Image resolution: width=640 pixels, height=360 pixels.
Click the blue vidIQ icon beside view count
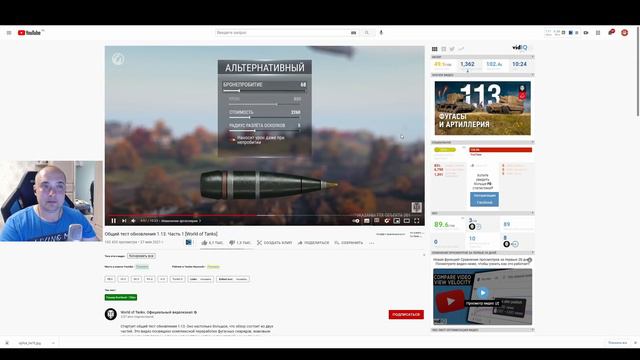pos(189,242)
